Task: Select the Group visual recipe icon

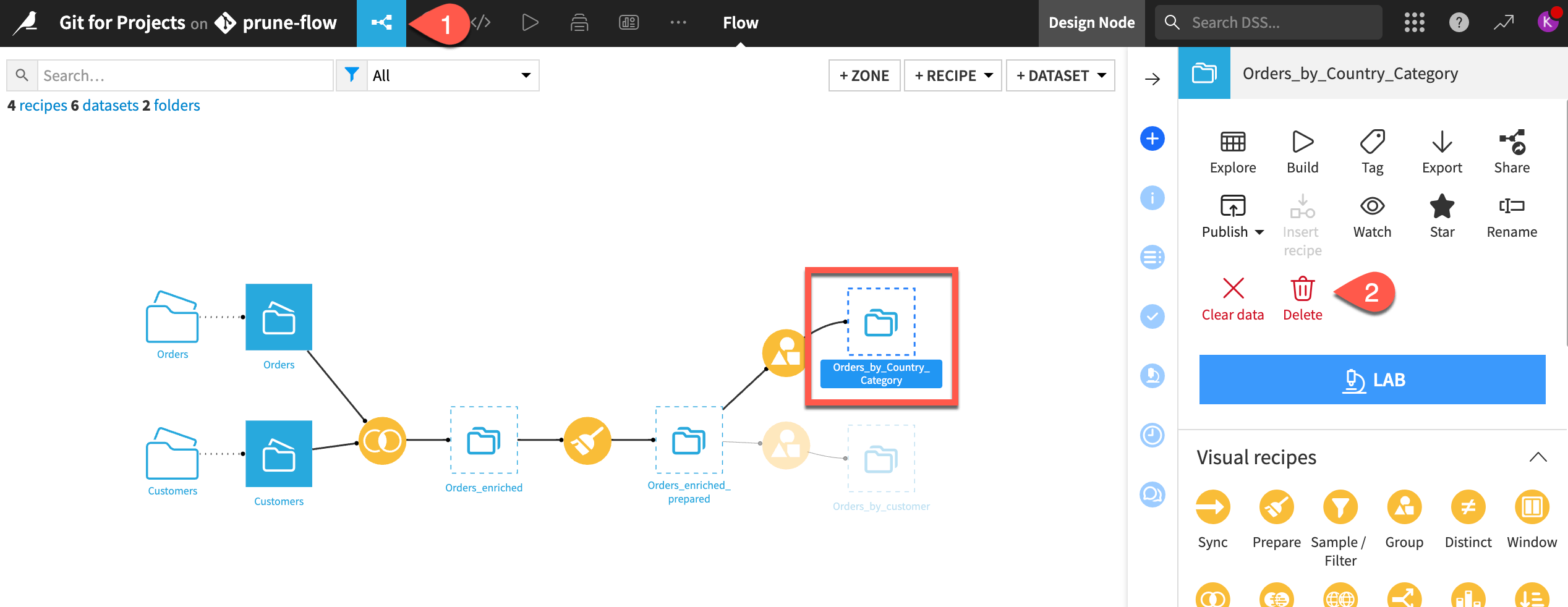Action: point(1404,507)
